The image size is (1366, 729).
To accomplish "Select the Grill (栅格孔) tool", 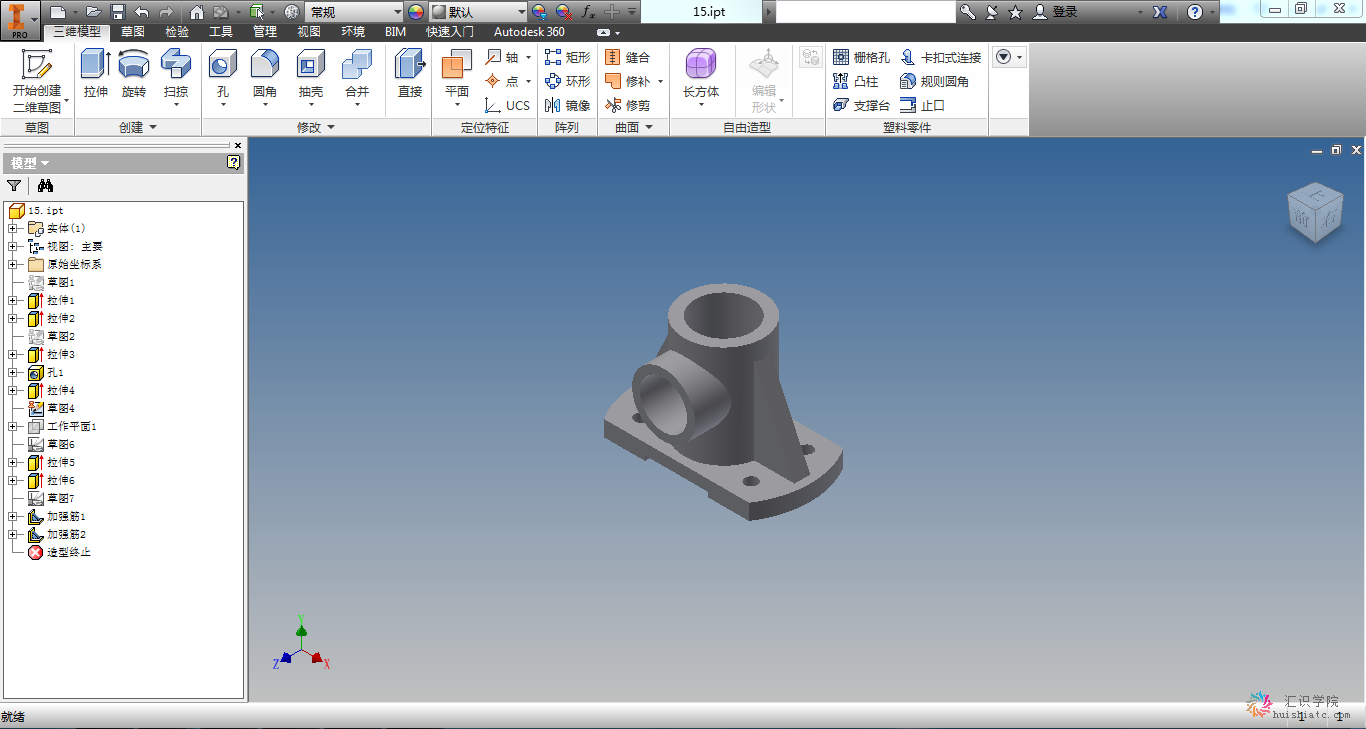I will coord(861,57).
